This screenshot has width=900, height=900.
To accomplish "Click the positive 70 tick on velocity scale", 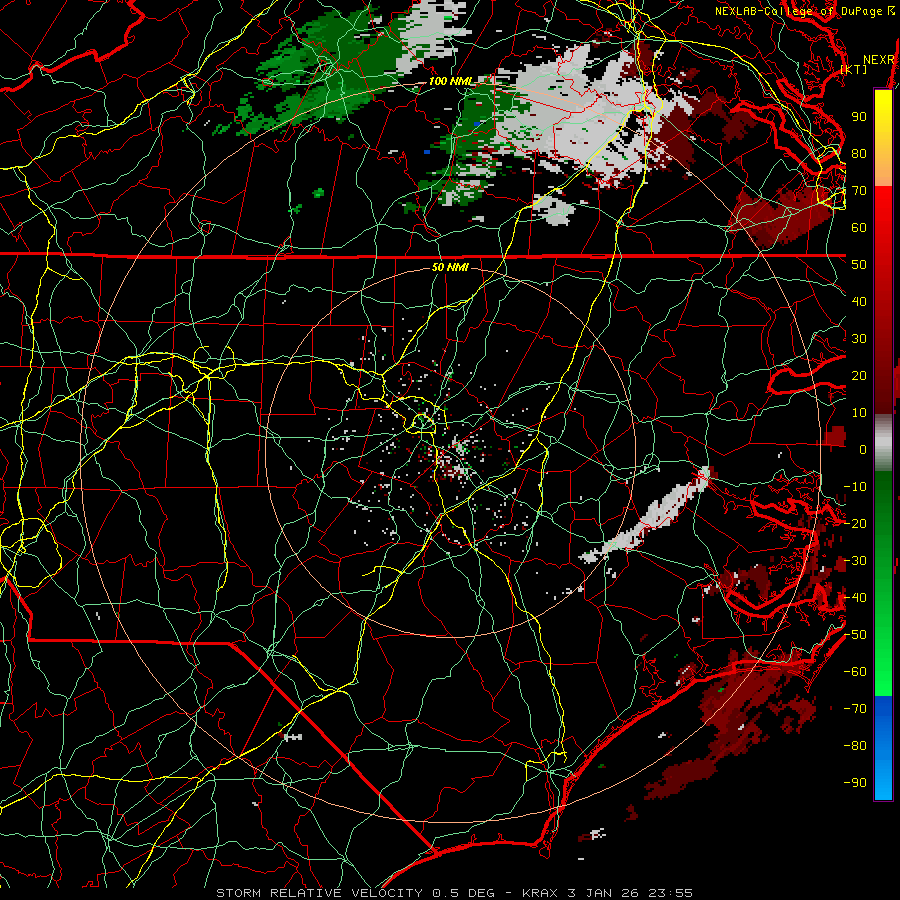I will (x=859, y=191).
